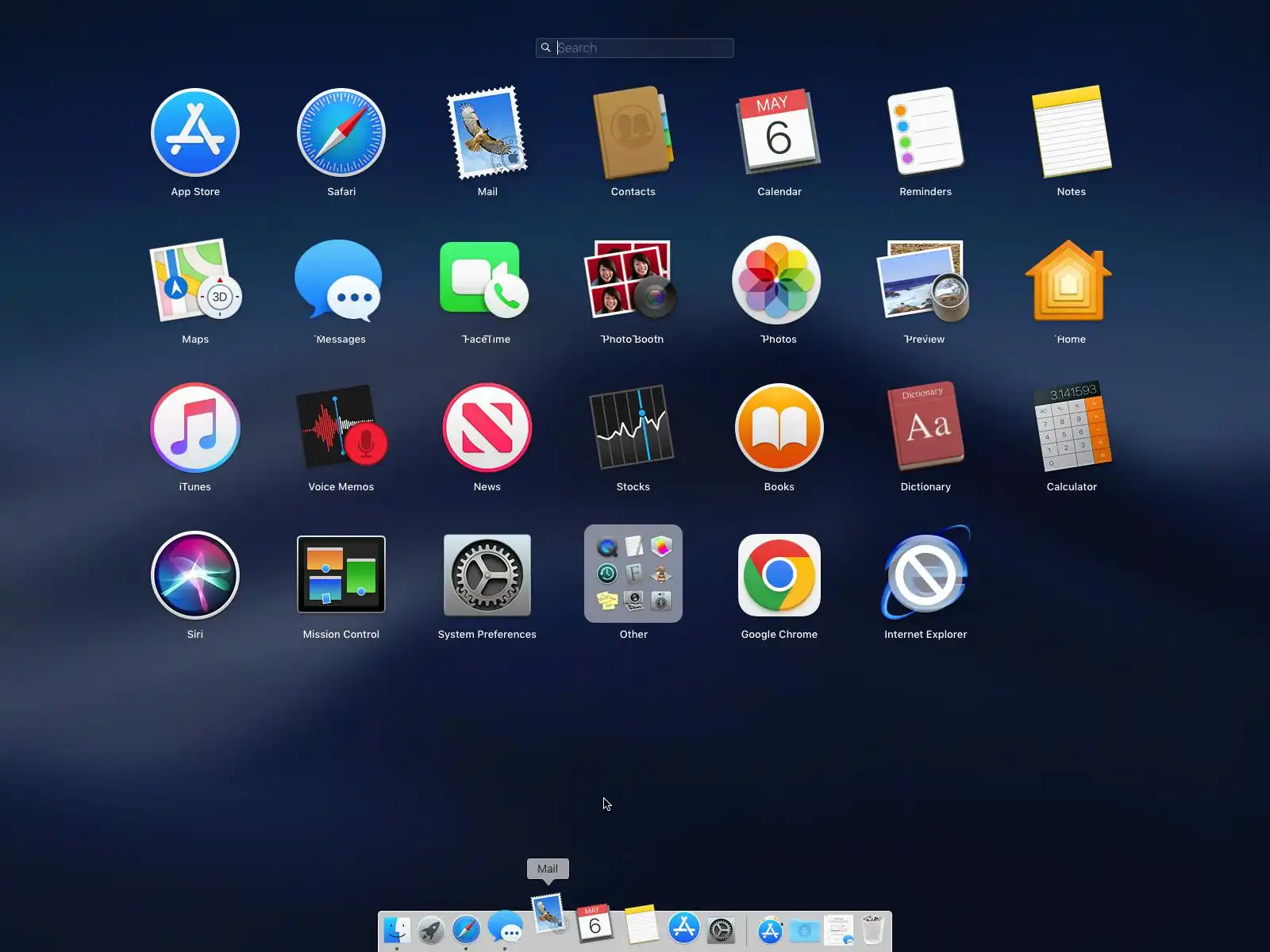Viewport: 1270px width, 952px height.
Task: Launch the Photos app
Action: (776, 280)
